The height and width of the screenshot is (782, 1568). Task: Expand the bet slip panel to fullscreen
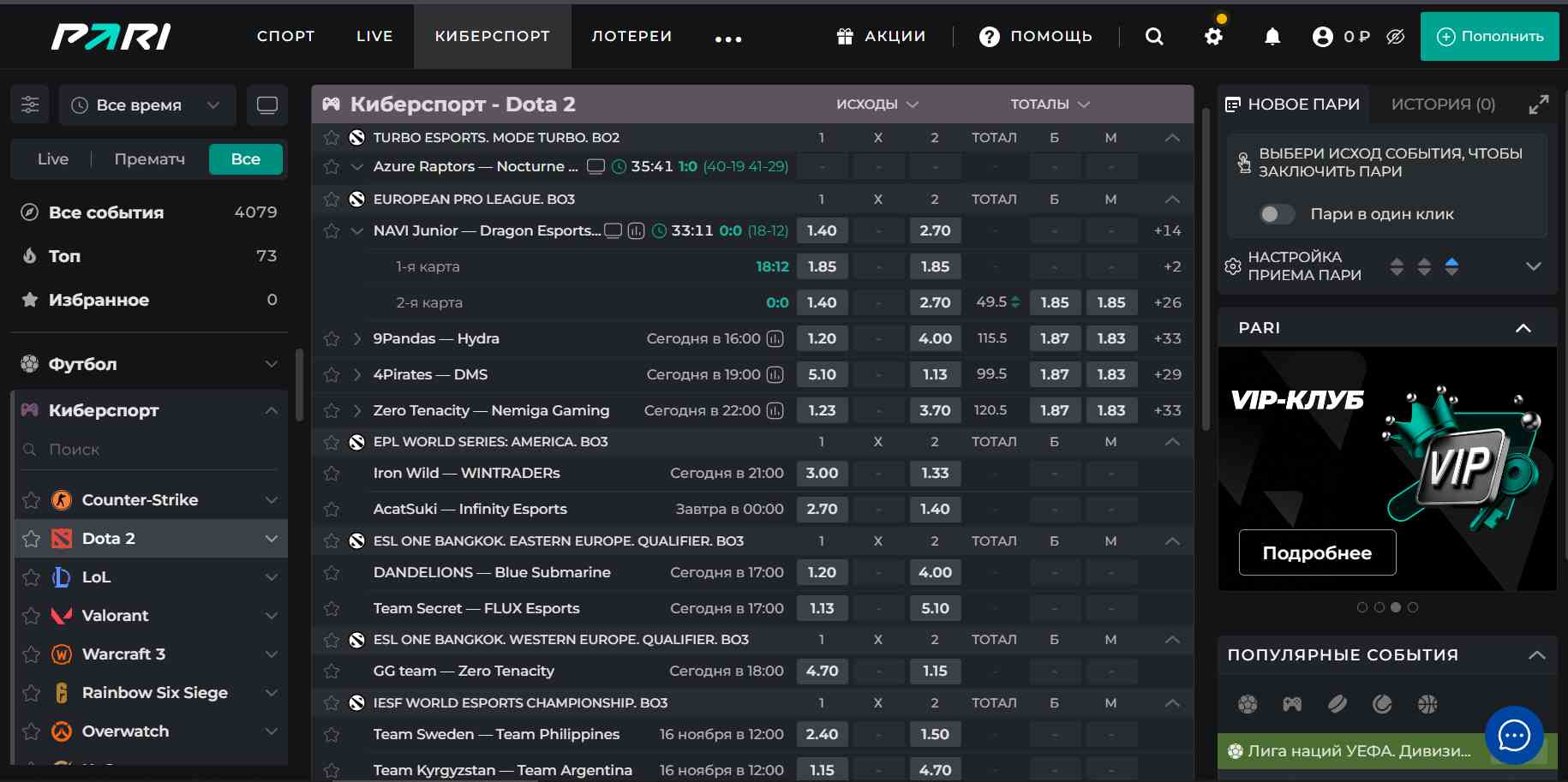[1539, 104]
